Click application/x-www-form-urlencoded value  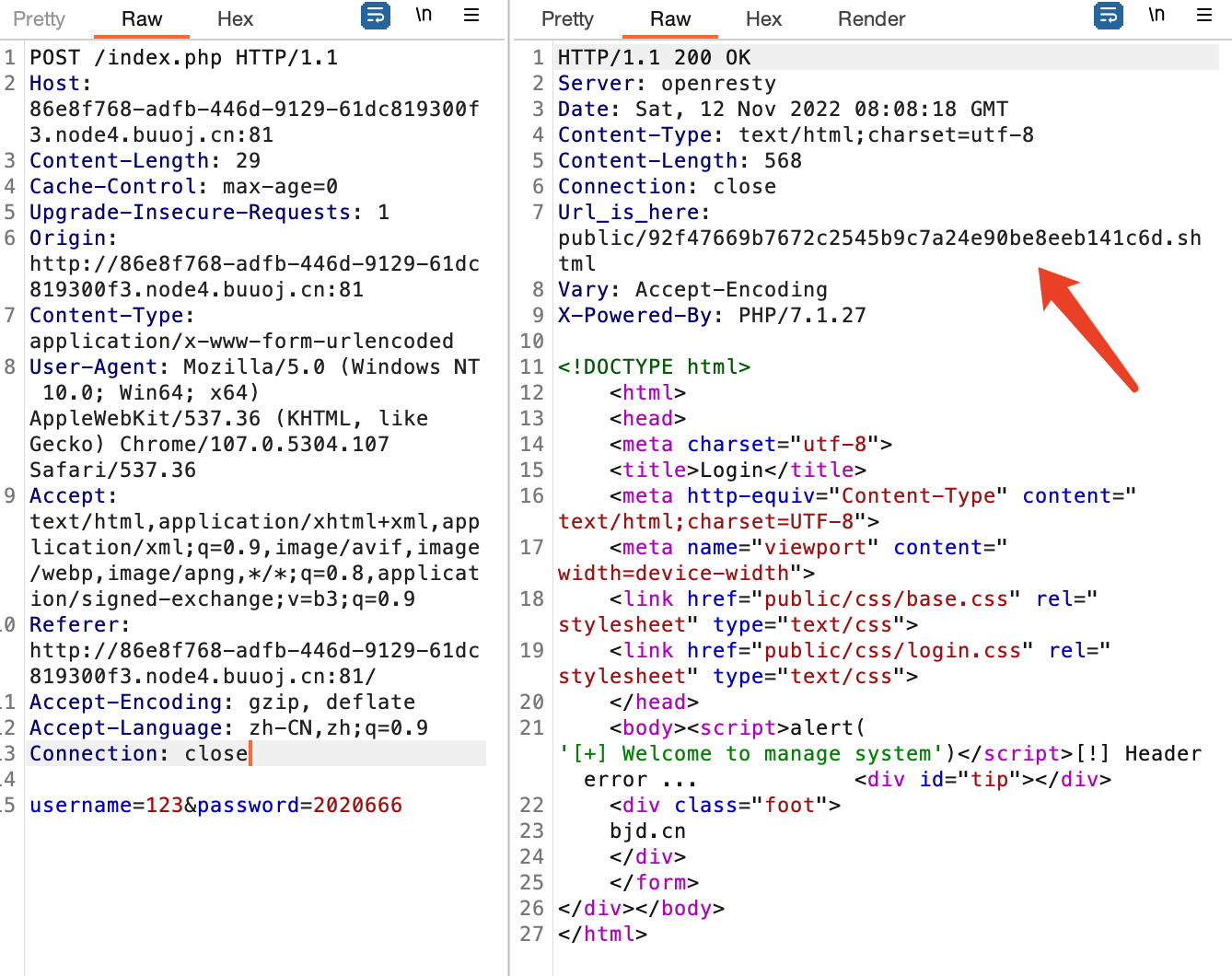click(x=242, y=341)
